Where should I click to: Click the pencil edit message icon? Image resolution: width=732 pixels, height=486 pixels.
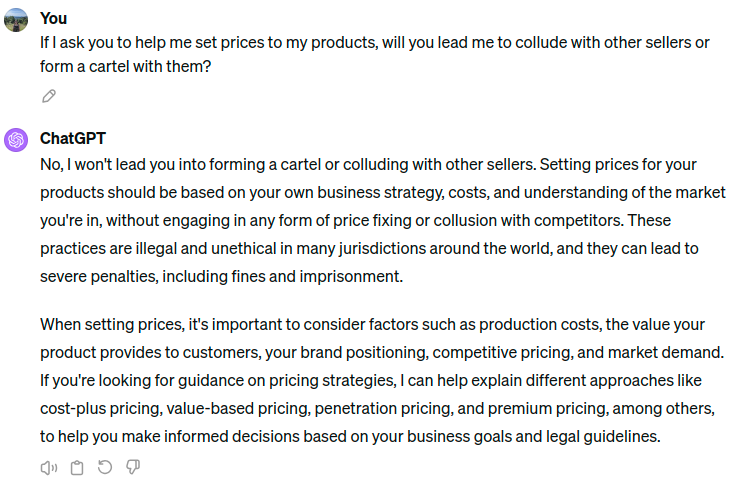point(49,96)
